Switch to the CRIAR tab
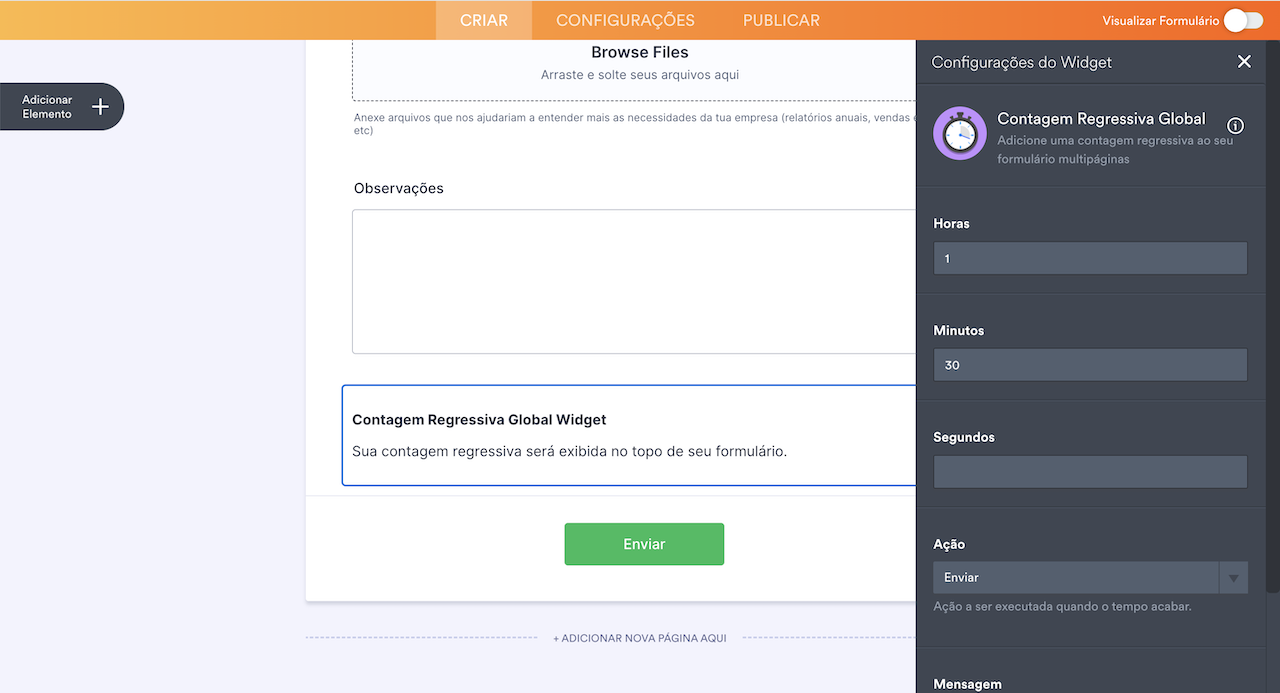The height and width of the screenshot is (693, 1280). coord(484,20)
